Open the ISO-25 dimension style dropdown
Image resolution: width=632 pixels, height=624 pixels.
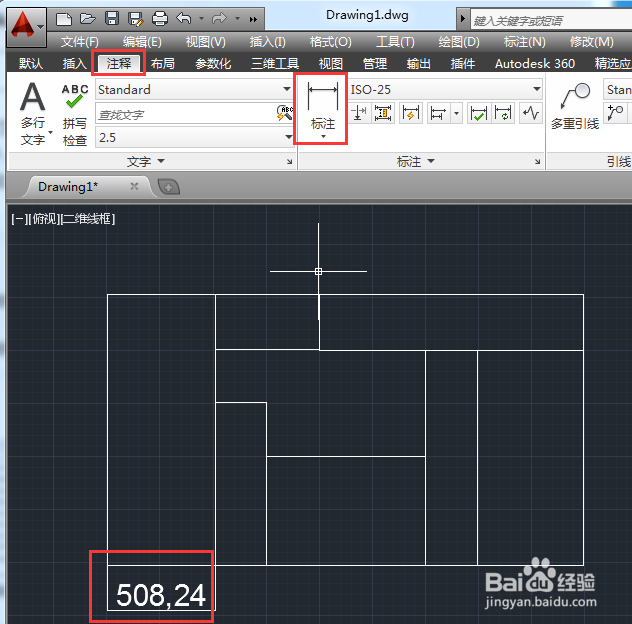(536, 89)
